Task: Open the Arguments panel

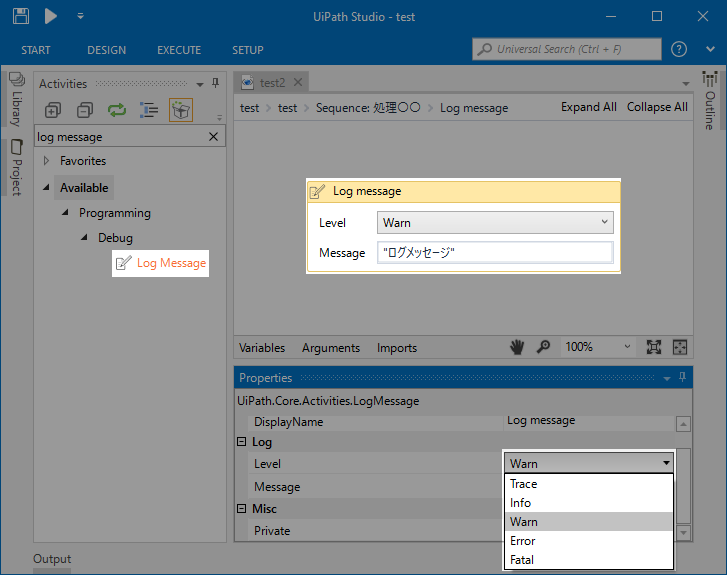Action: coord(331,348)
